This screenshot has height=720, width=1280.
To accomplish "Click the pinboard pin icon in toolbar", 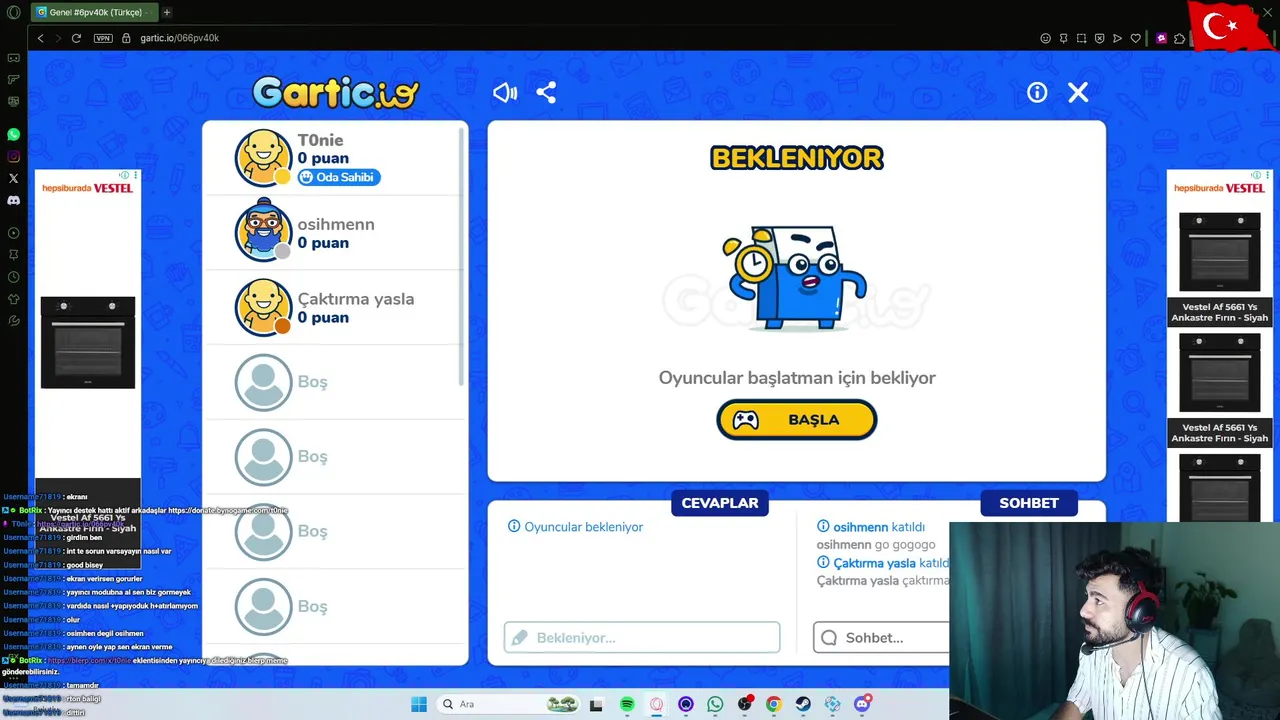I will click(1064, 38).
